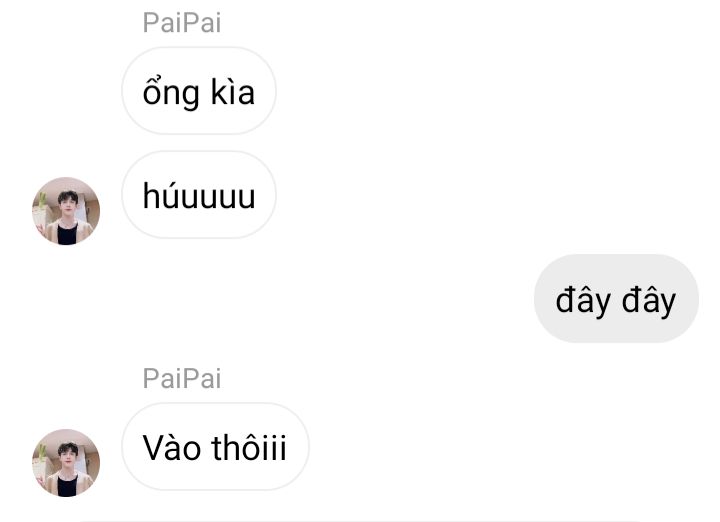720x522 pixels.
Task: Click the accented 'ú' in 'húuuuu' text
Action: tap(174, 195)
